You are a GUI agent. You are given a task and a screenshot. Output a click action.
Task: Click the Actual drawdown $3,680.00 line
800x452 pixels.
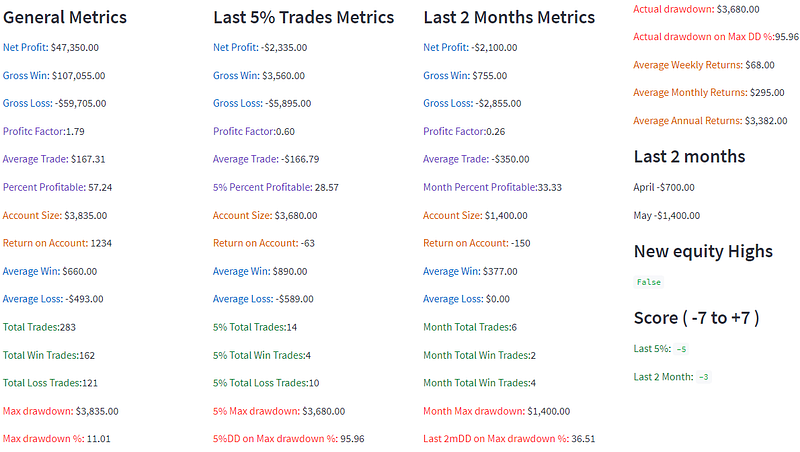point(690,8)
